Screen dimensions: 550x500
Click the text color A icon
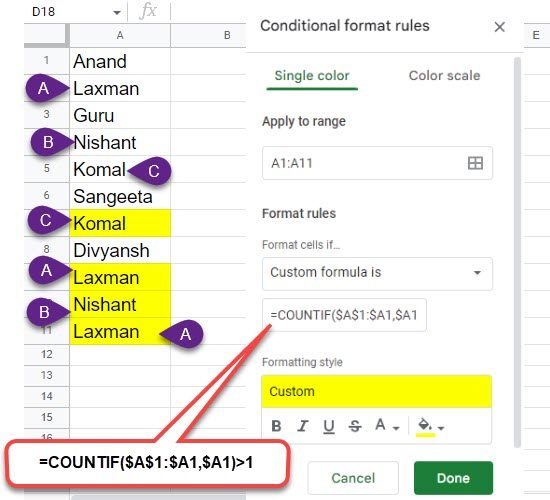[380, 425]
